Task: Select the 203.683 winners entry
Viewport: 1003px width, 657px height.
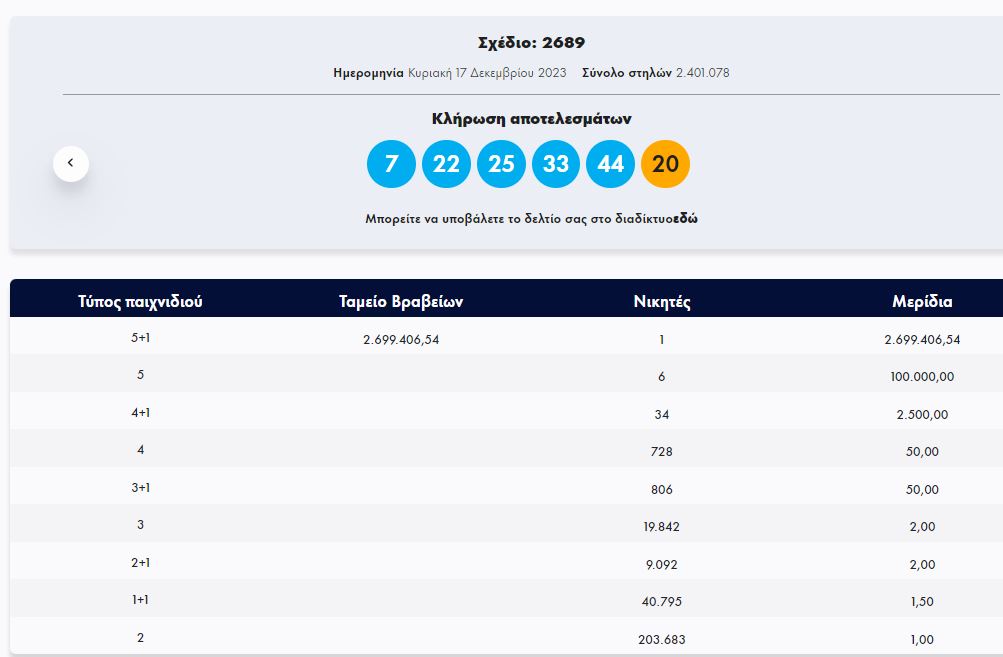Action: (x=662, y=639)
